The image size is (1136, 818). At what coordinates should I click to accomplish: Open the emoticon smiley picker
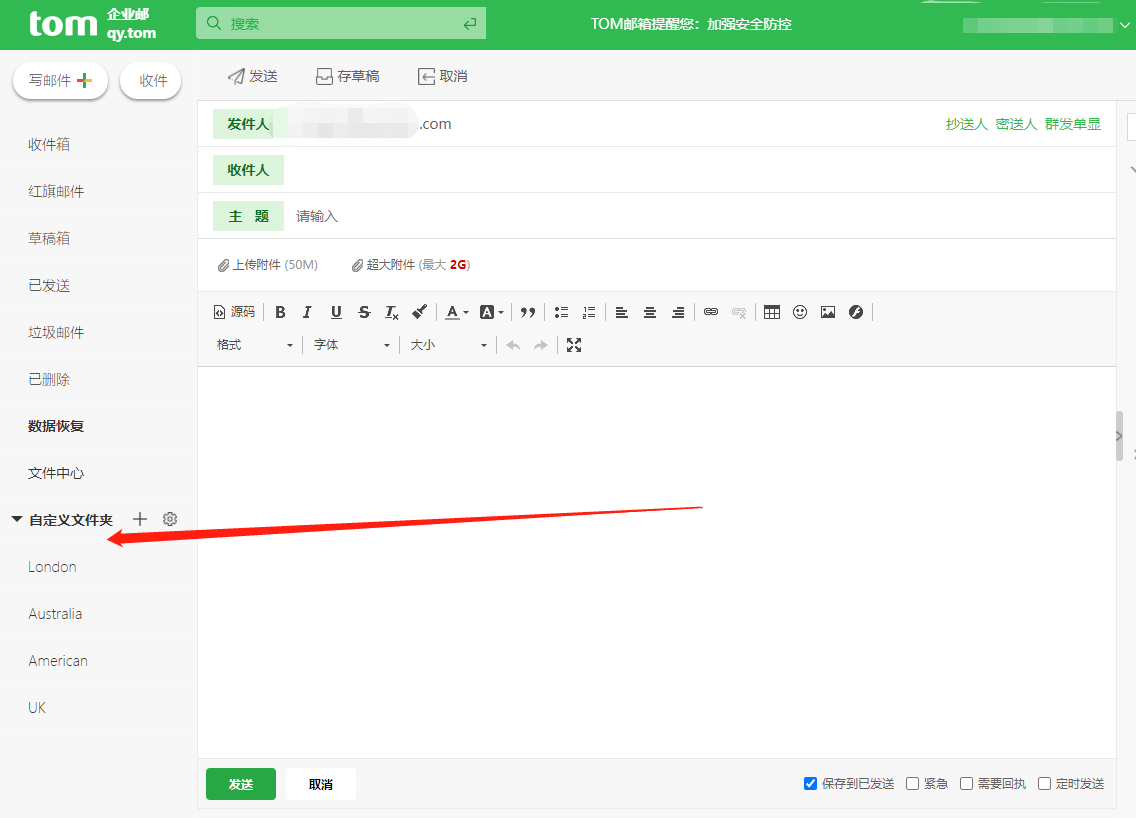(800, 312)
